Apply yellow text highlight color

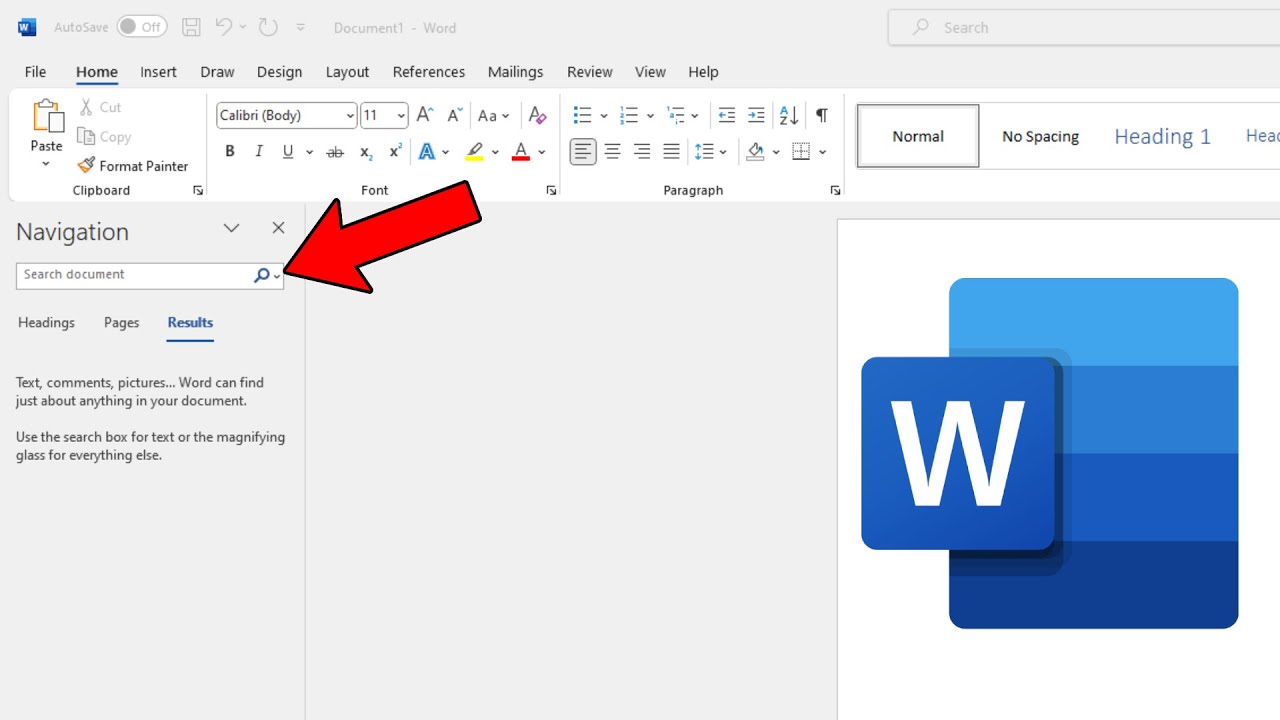pyautogui.click(x=474, y=152)
